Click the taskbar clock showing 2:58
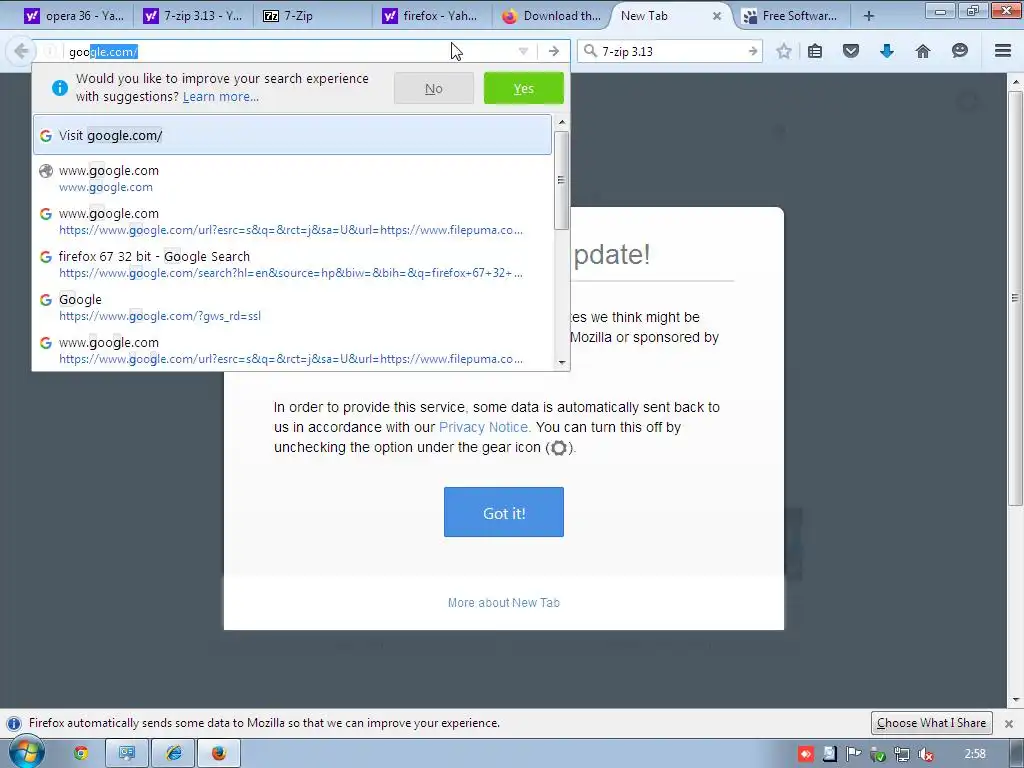 click(x=975, y=754)
